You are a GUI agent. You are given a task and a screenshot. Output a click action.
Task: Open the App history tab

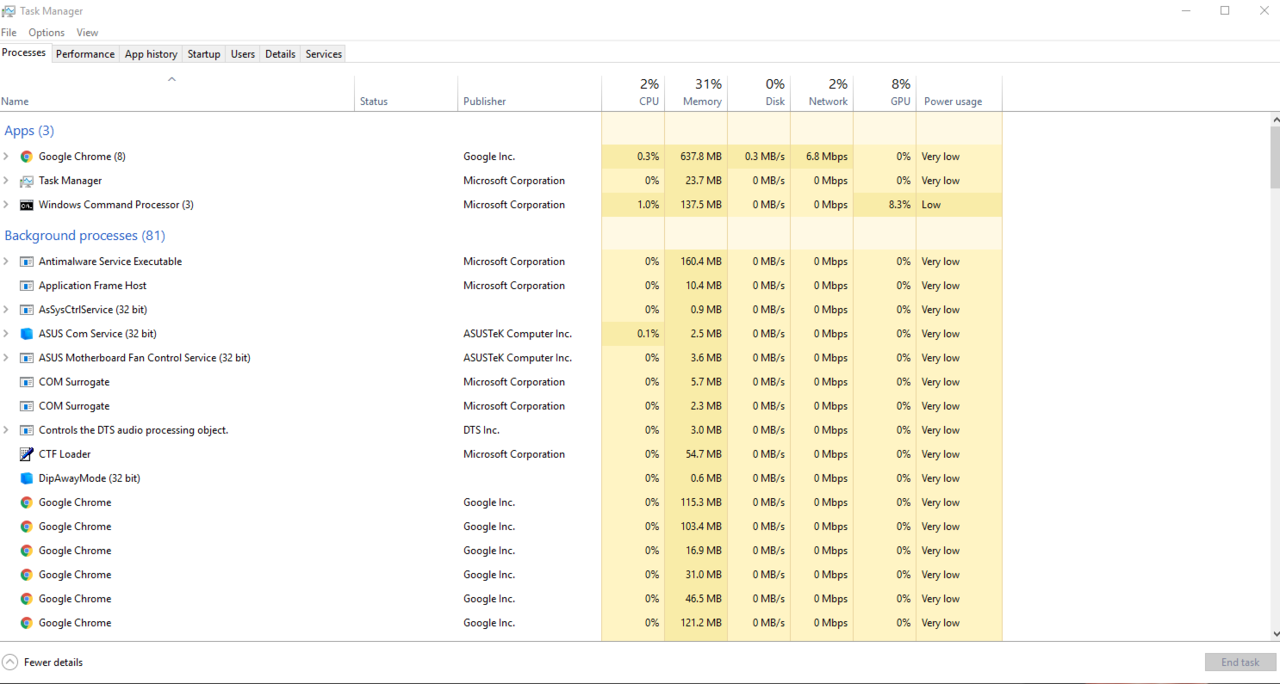(151, 54)
